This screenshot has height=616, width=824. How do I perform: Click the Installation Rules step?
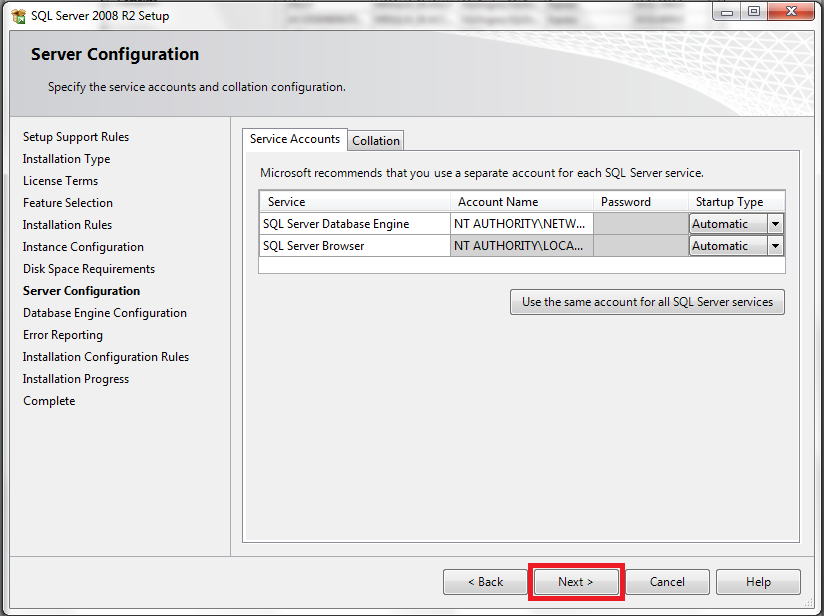pyautogui.click(x=67, y=225)
